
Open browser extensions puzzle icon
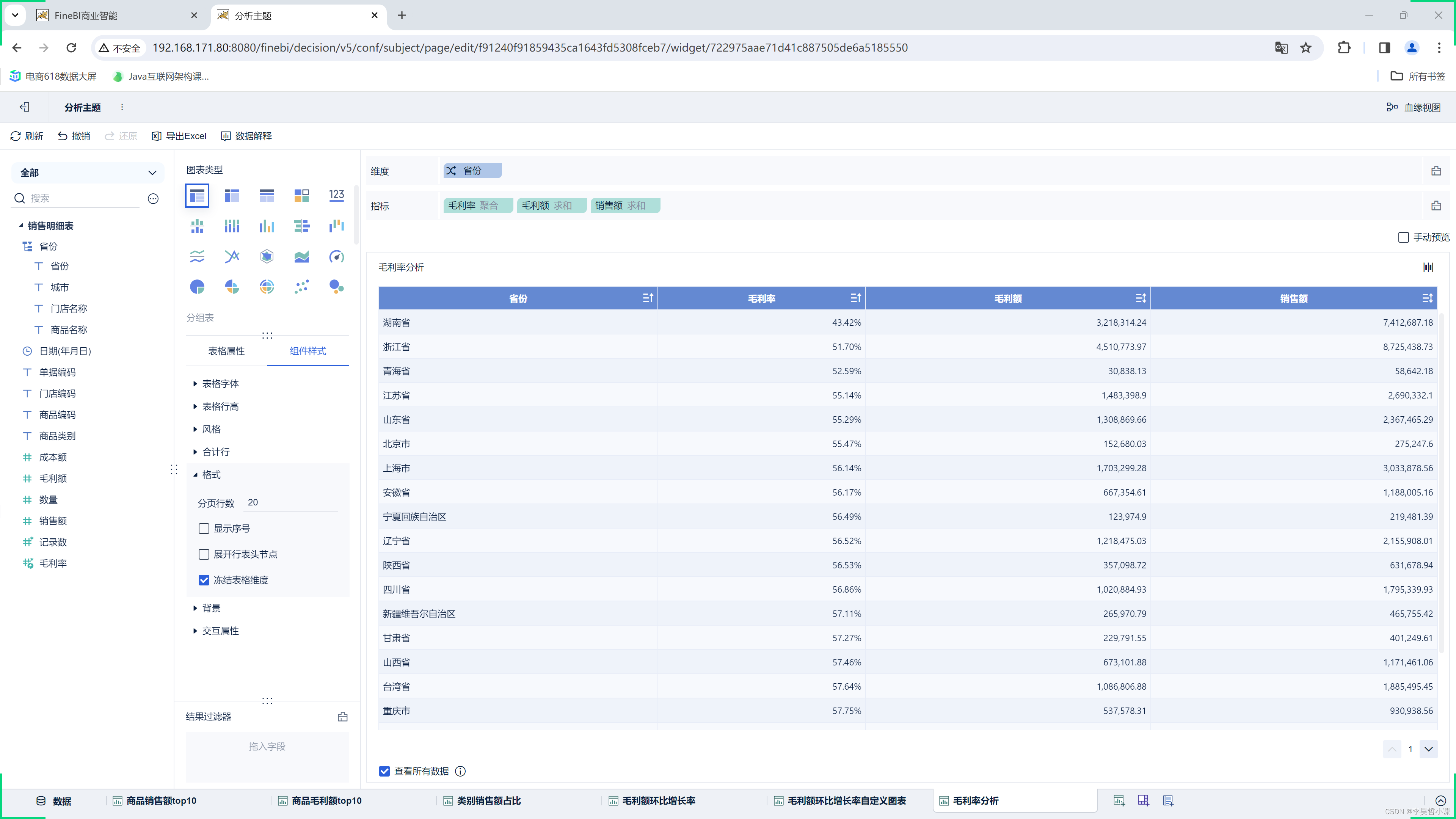click(x=1344, y=47)
